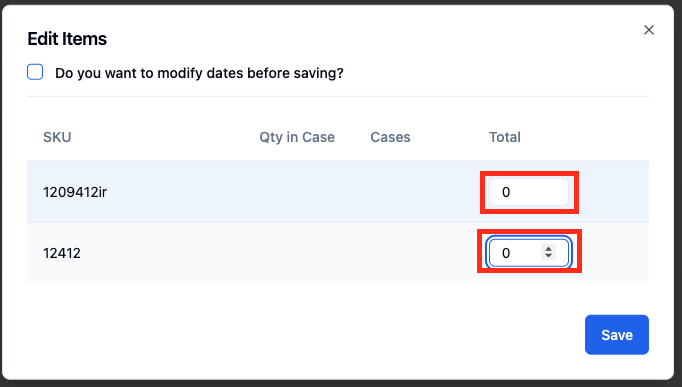Select the SKU column header
Screen dimensions: 682x387
coord(57,137)
